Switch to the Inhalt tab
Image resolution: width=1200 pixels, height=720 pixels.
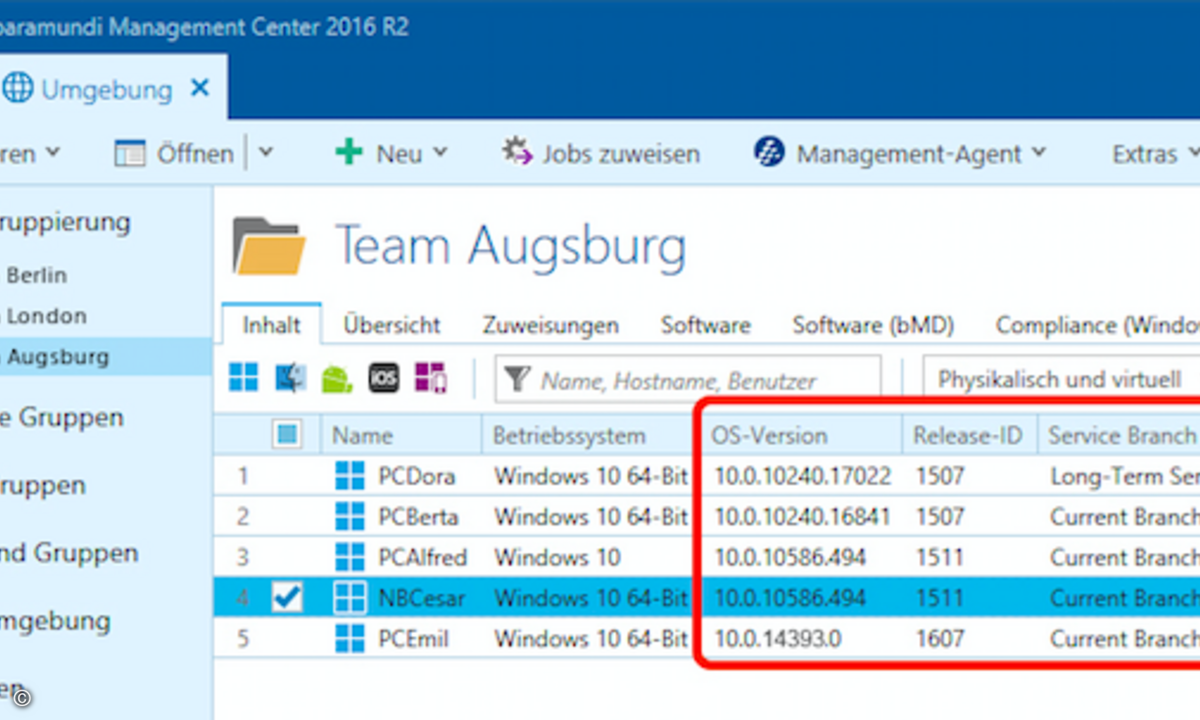pos(272,325)
